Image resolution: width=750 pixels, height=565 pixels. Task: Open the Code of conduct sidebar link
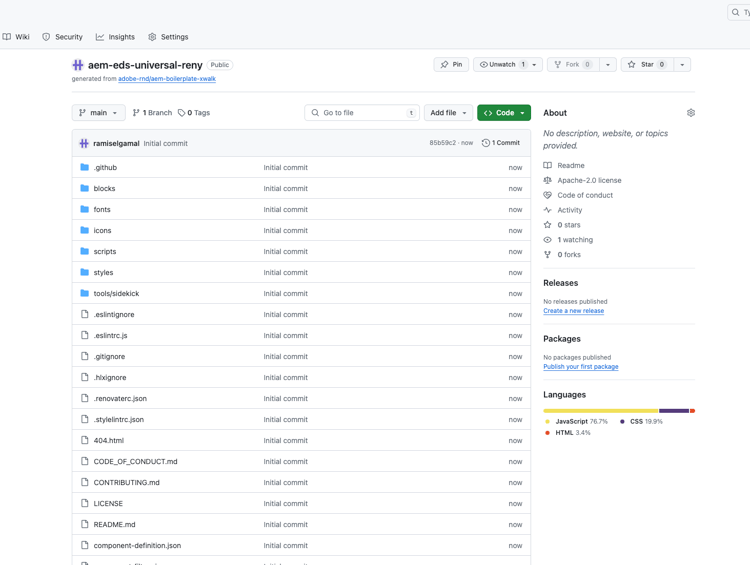tap(585, 195)
